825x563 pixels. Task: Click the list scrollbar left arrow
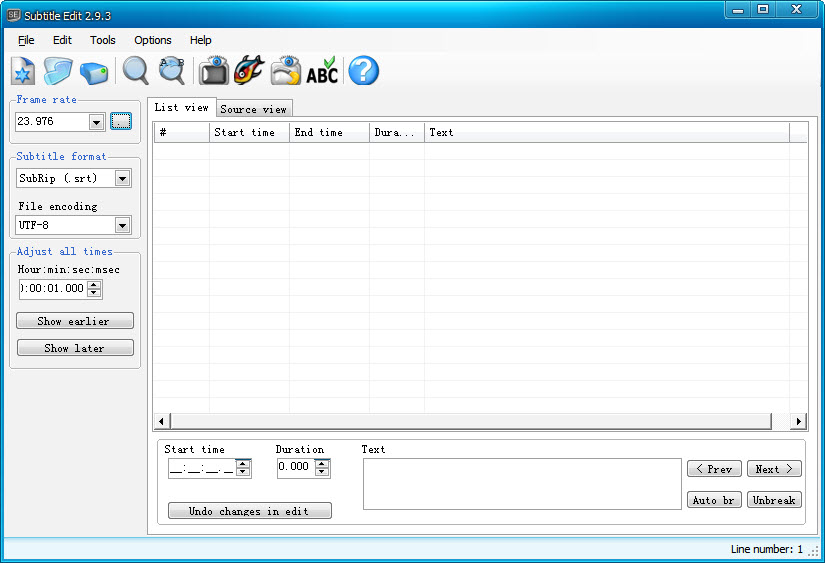point(162,421)
